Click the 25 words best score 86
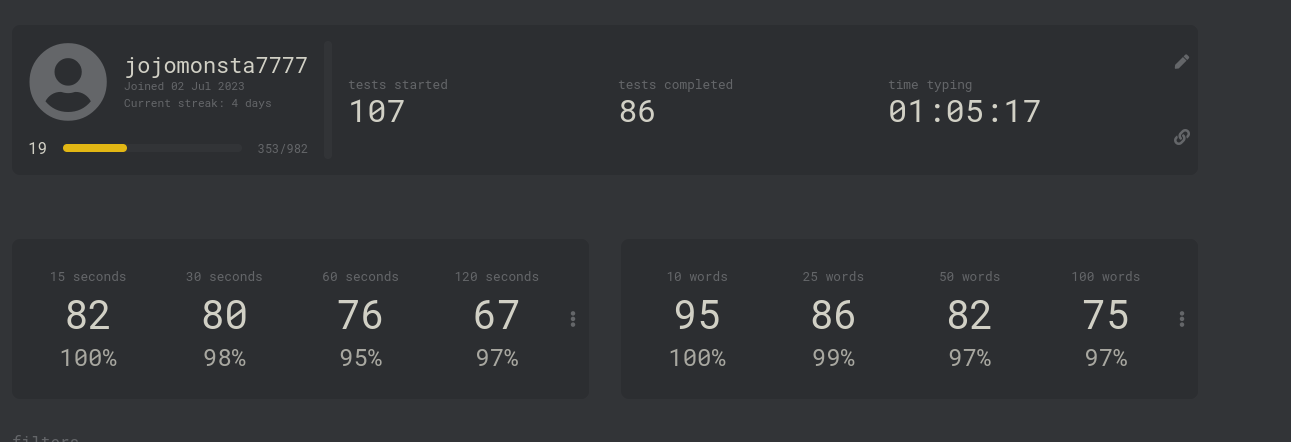 pyautogui.click(x=833, y=316)
